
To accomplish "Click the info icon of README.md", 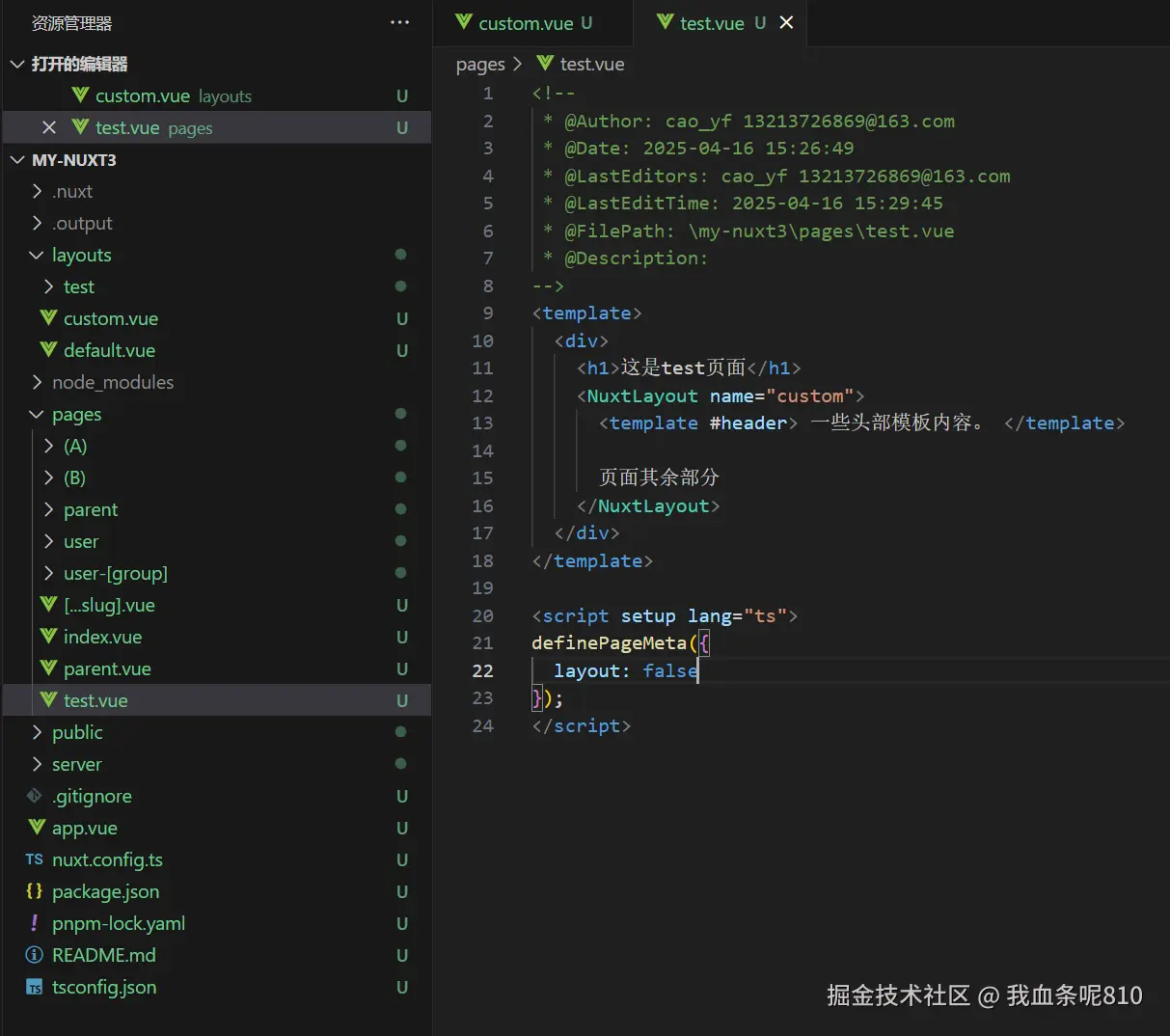I will pyautogui.click(x=35, y=955).
